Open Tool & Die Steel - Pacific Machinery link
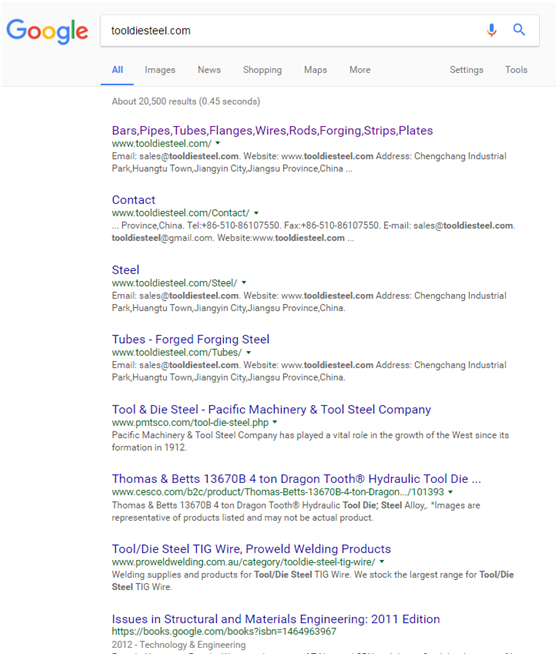The height and width of the screenshot is (656, 558). click(271, 409)
